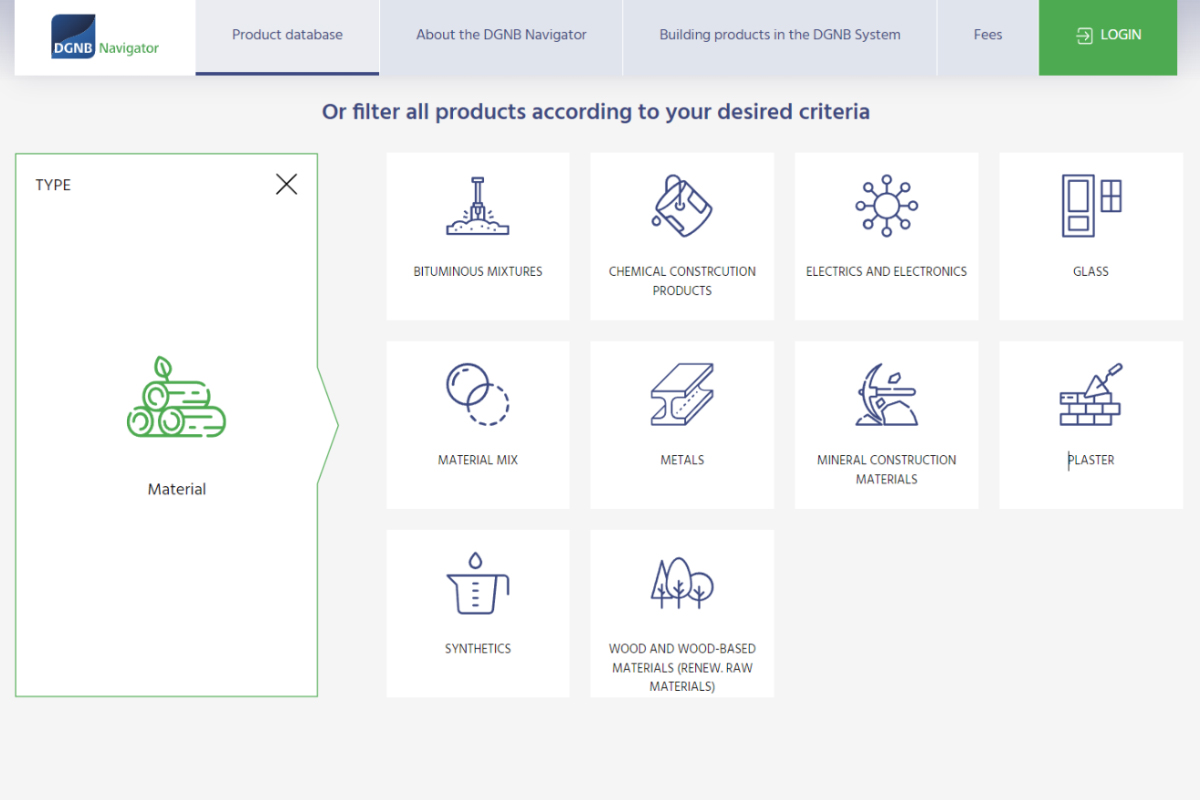Pick the Glass door and window icon

tap(1091, 206)
